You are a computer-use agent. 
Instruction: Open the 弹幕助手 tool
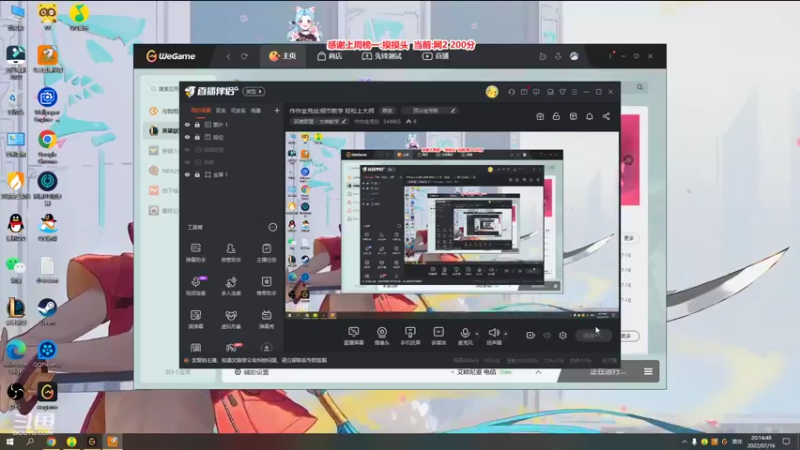[195, 253]
